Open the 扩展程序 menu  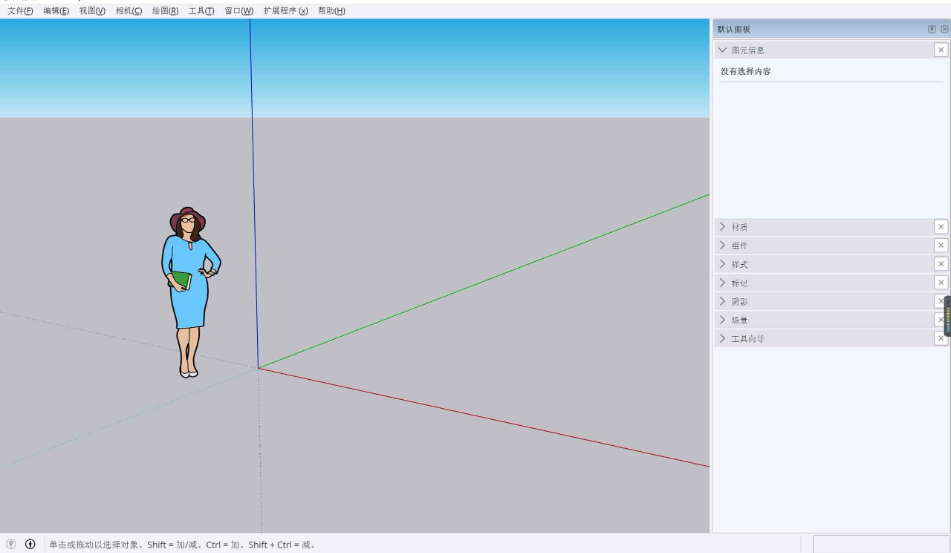(285, 11)
